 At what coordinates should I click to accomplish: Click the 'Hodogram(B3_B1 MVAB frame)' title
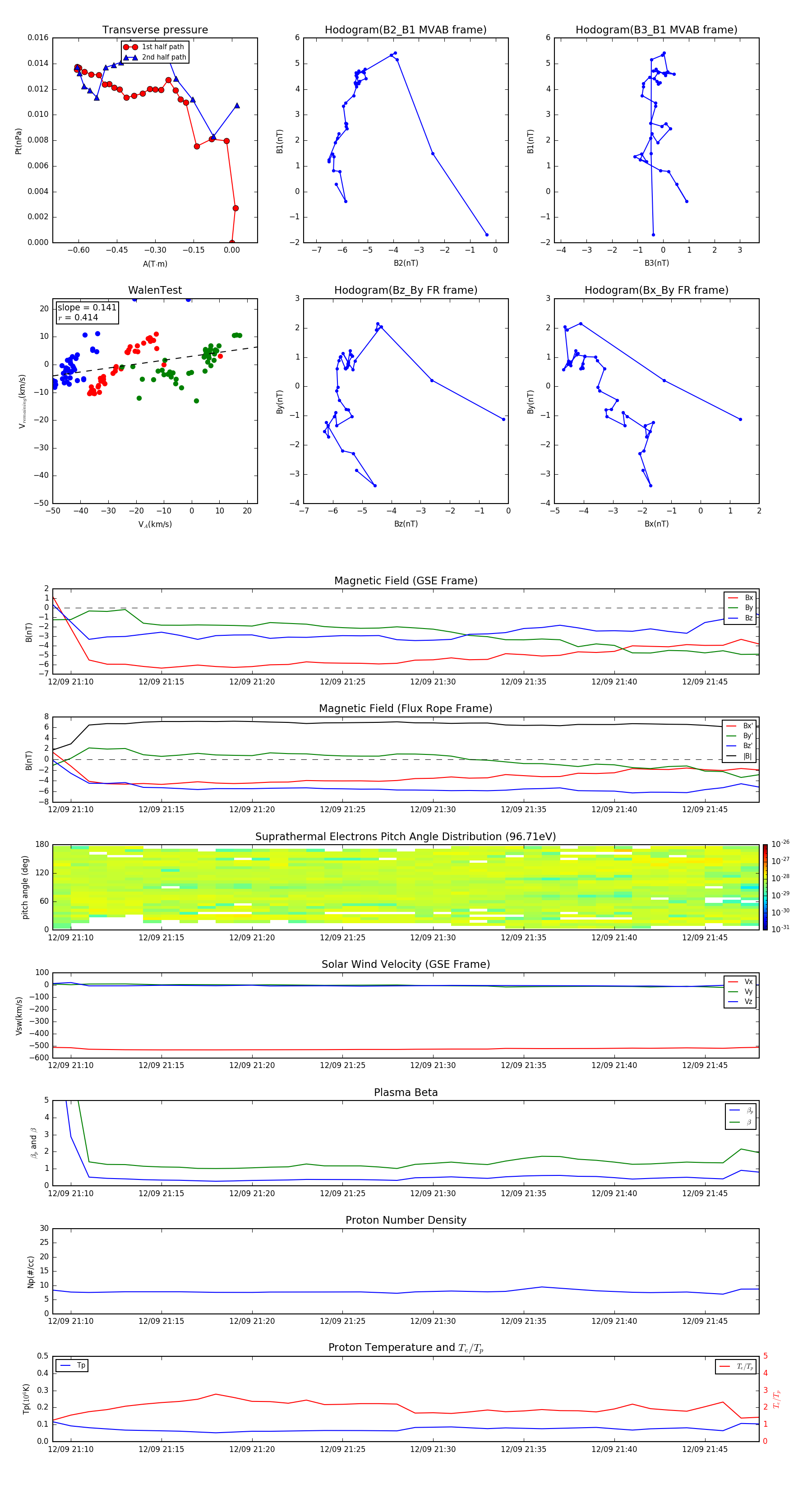(656, 29)
